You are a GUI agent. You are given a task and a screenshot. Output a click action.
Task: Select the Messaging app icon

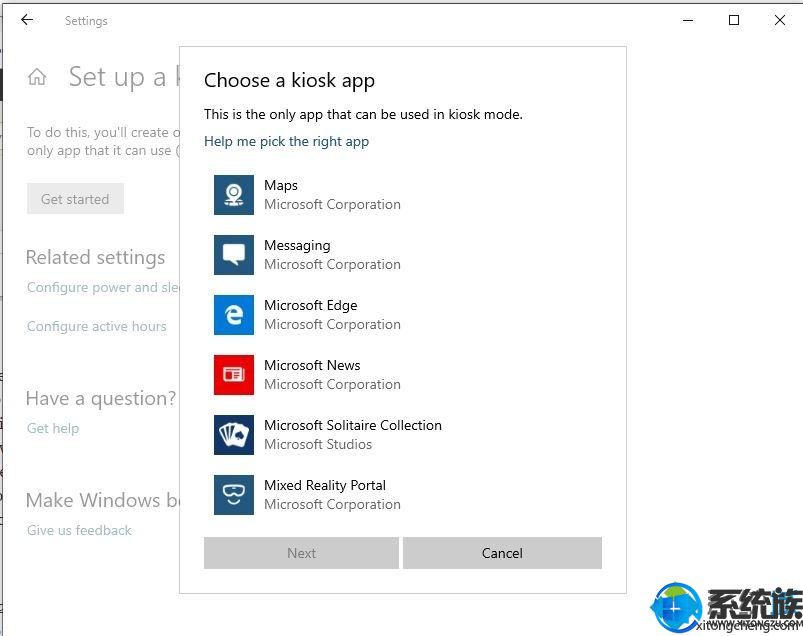click(x=234, y=255)
